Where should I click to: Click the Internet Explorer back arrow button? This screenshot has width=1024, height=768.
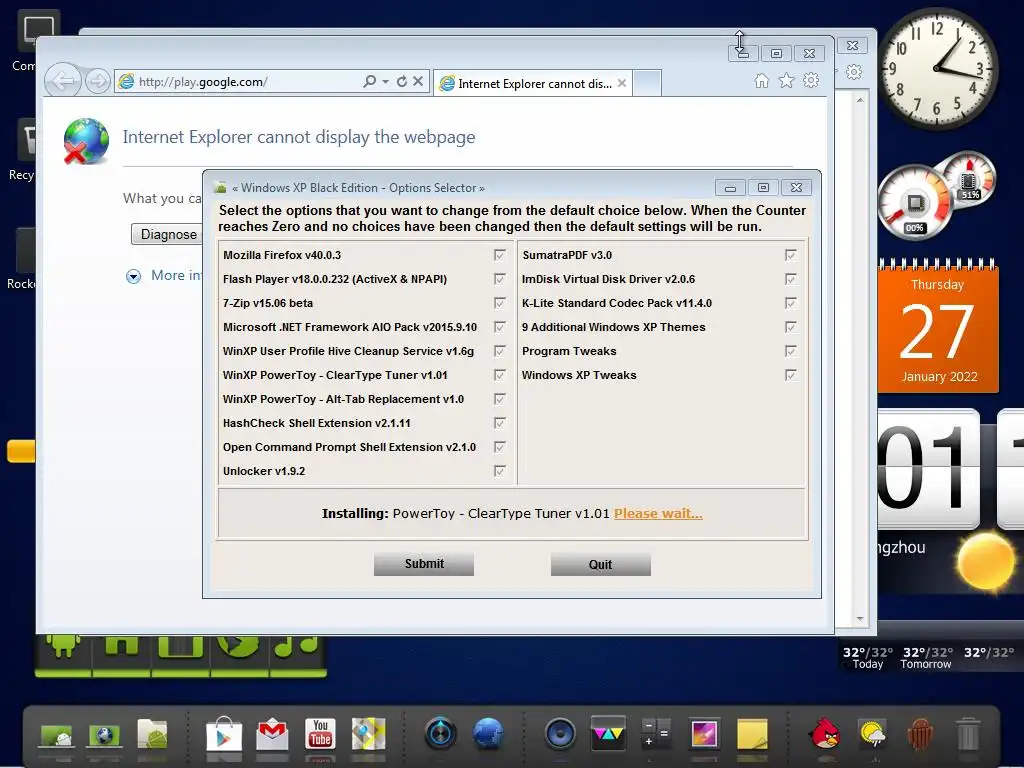(63, 81)
